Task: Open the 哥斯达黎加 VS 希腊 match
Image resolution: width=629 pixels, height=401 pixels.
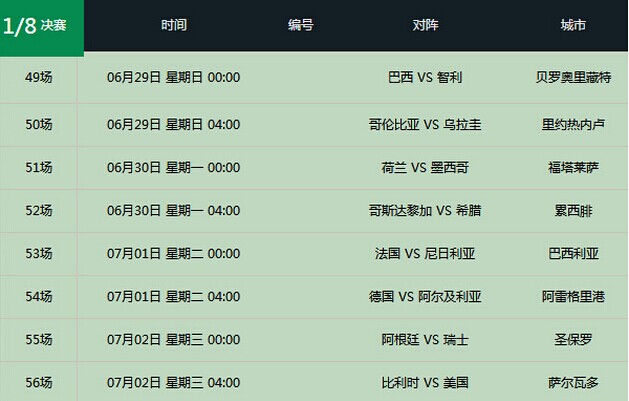Action: [425, 210]
